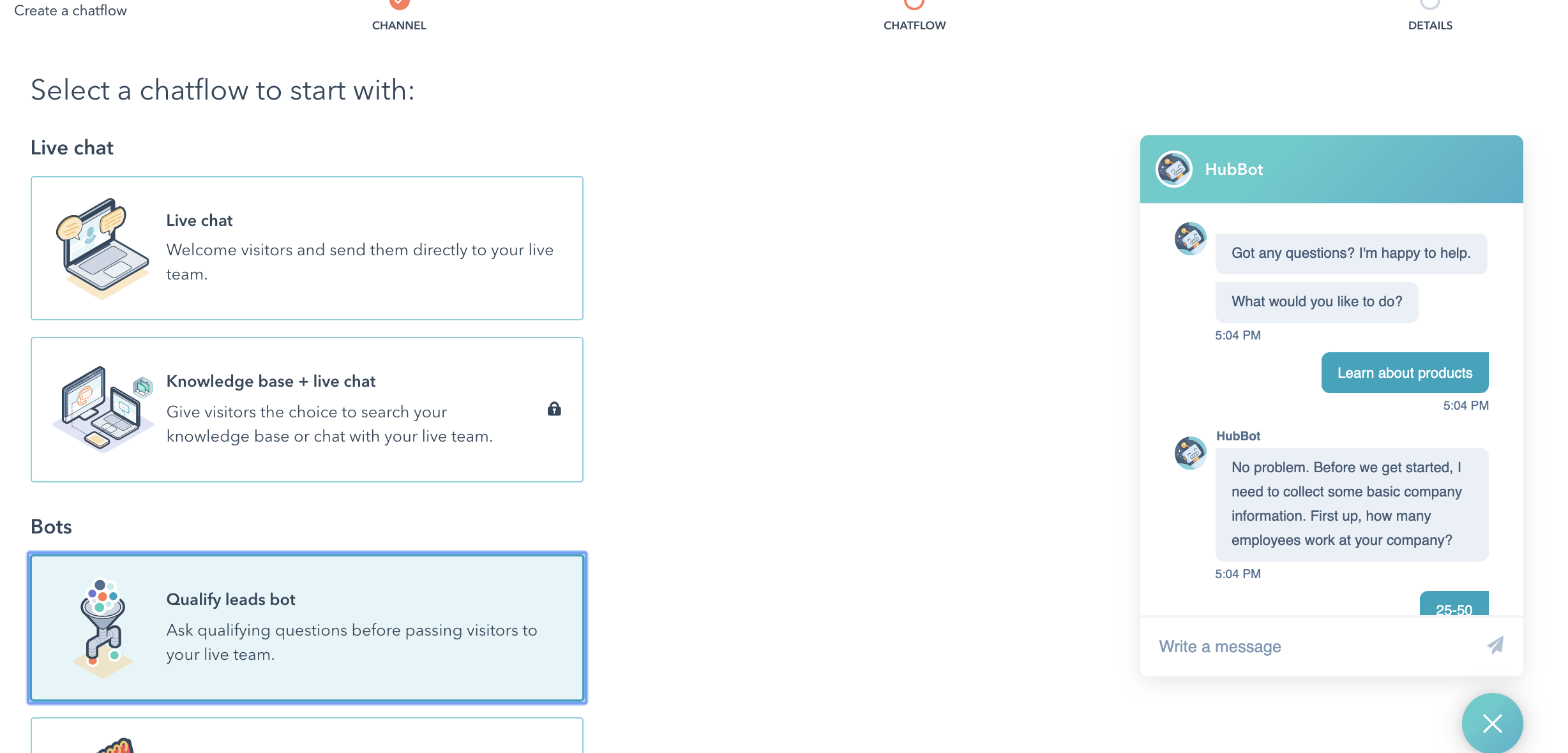This screenshot has height=753, width=1568.
Task: Go to the CHATFLOW step
Action: 914,26
